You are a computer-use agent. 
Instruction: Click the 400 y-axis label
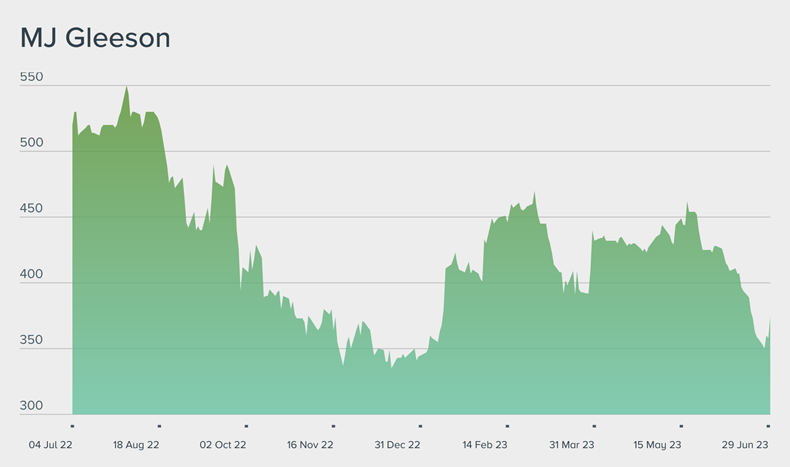32,275
